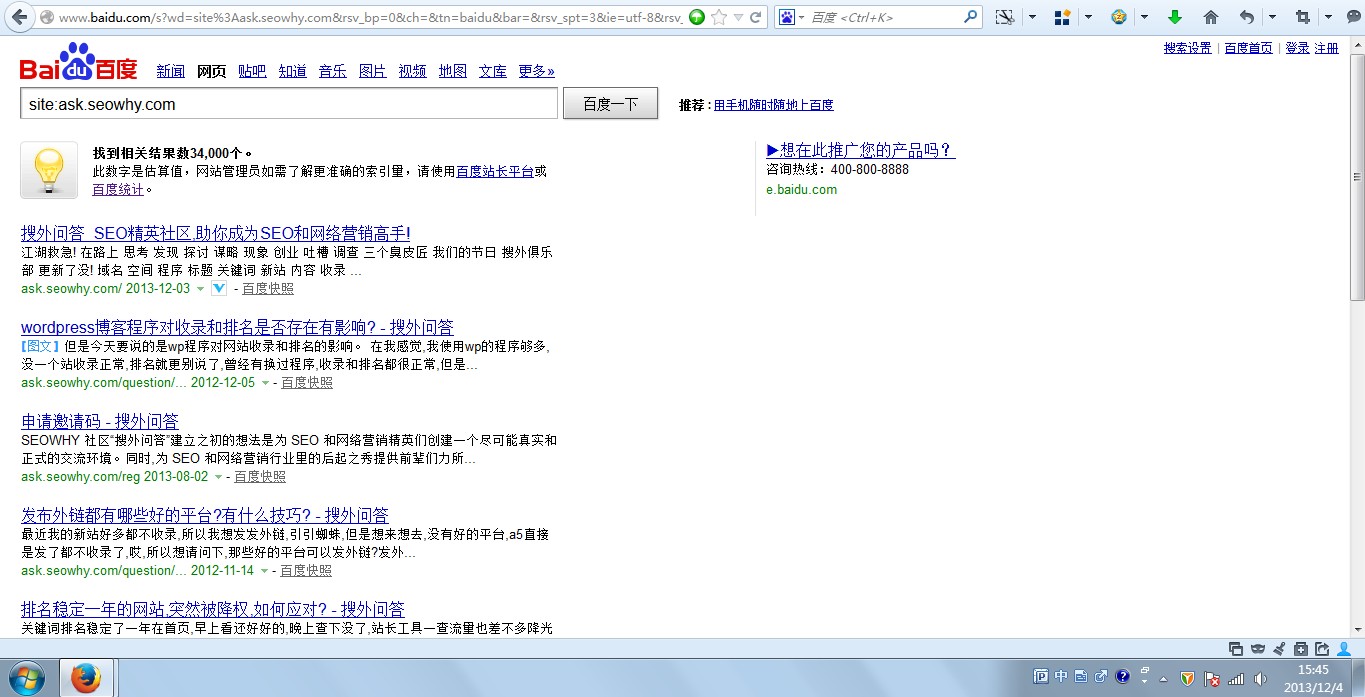
Task: Go to the browser home page icon
Action: tap(1210, 17)
